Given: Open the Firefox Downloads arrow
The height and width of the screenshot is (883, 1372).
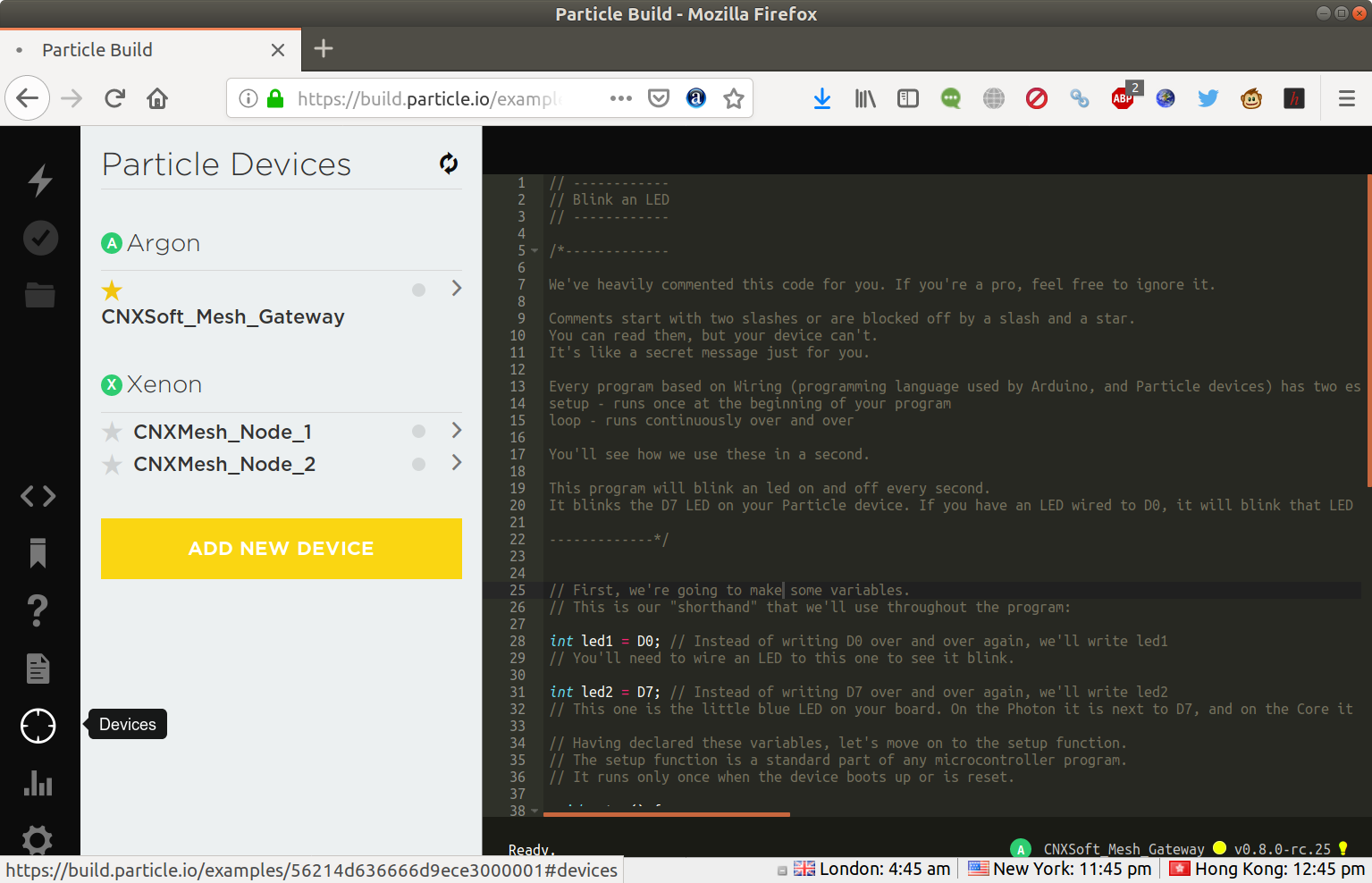Looking at the screenshot, I should pyautogui.click(x=822, y=98).
